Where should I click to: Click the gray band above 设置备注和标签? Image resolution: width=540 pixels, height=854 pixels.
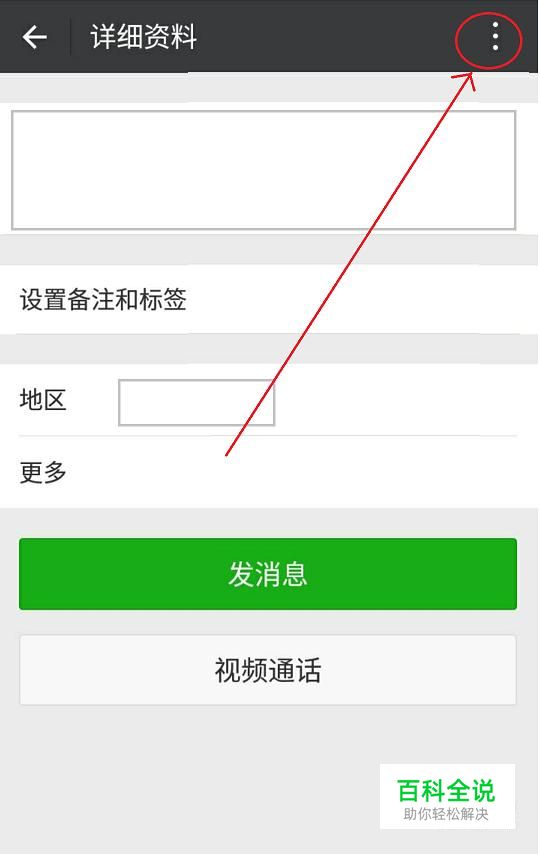click(269, 250)
